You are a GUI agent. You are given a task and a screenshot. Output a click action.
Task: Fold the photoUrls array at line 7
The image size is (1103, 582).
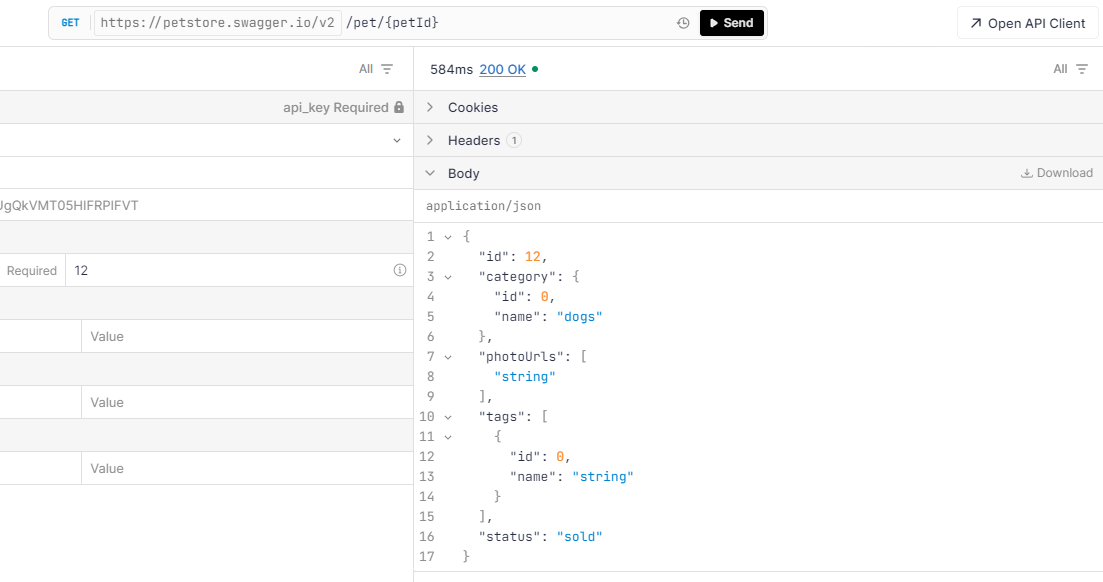point(447,357)
